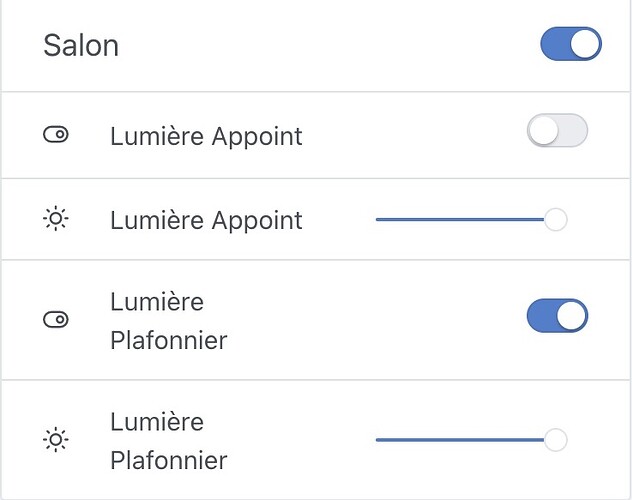632x500 pixels.
Task: Click the Lumière Appoint switch entity icon
Action: coord(56,136)
